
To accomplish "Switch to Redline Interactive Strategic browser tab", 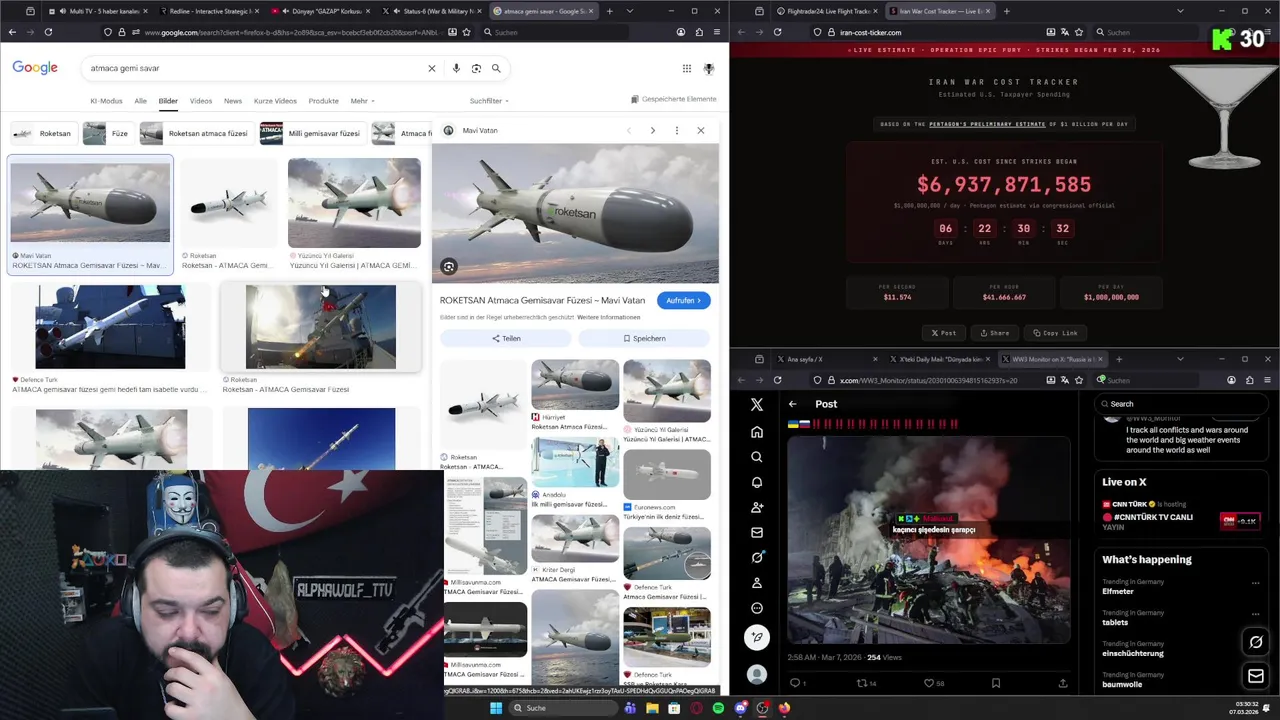I will click(209, 11).
